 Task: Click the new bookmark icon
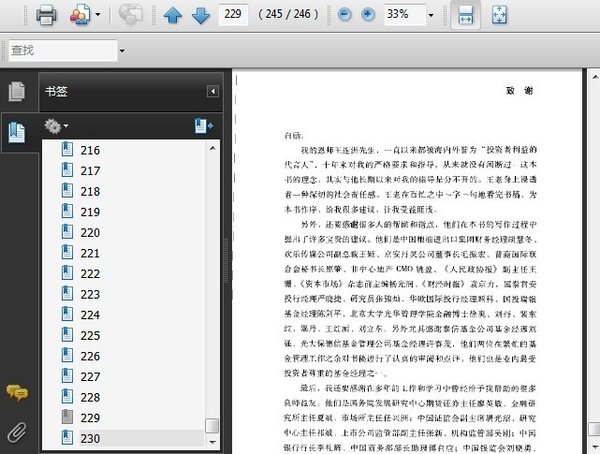[x=204, y=126]
